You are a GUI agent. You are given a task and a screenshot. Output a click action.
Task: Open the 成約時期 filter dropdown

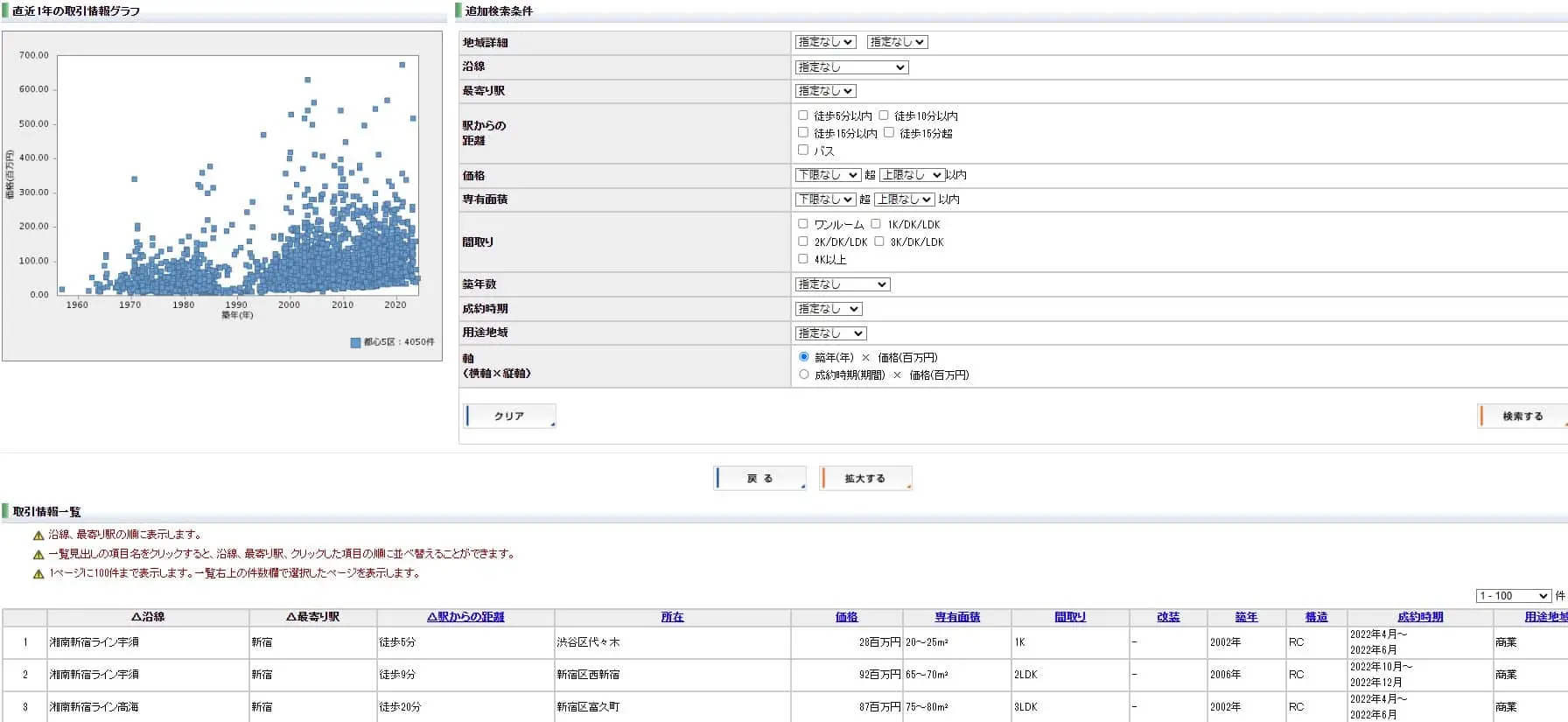coord(829,309)
